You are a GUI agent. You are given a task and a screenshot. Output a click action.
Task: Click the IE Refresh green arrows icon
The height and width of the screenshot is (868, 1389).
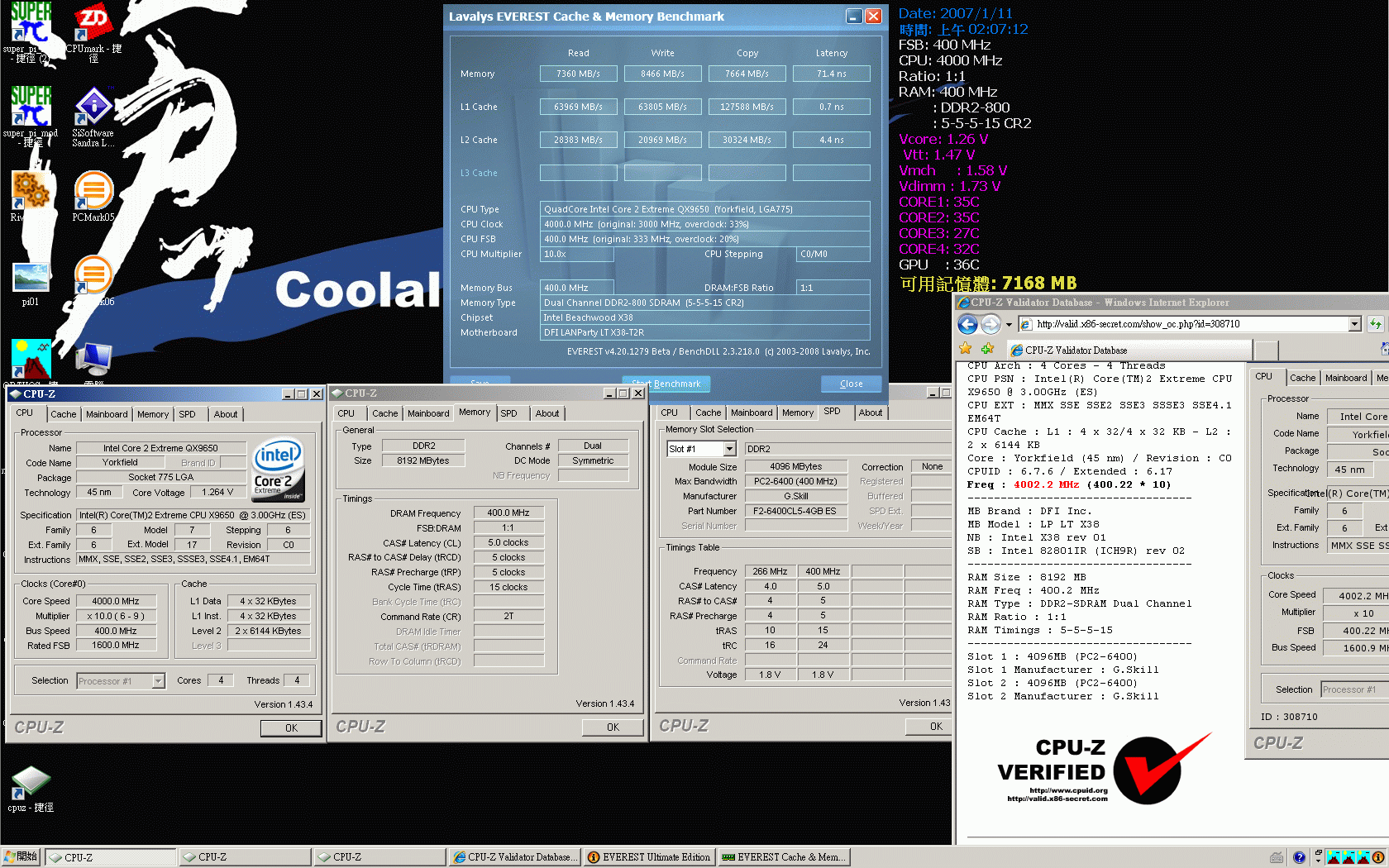(1375, 324)
